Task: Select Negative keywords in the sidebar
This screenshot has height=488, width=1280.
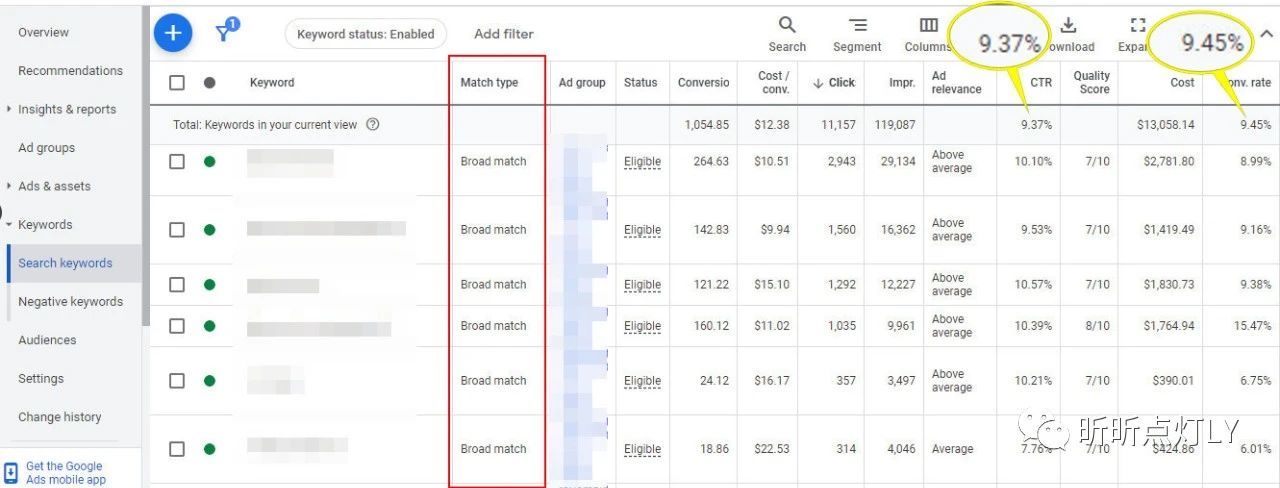Action: (x=70, y=302)
